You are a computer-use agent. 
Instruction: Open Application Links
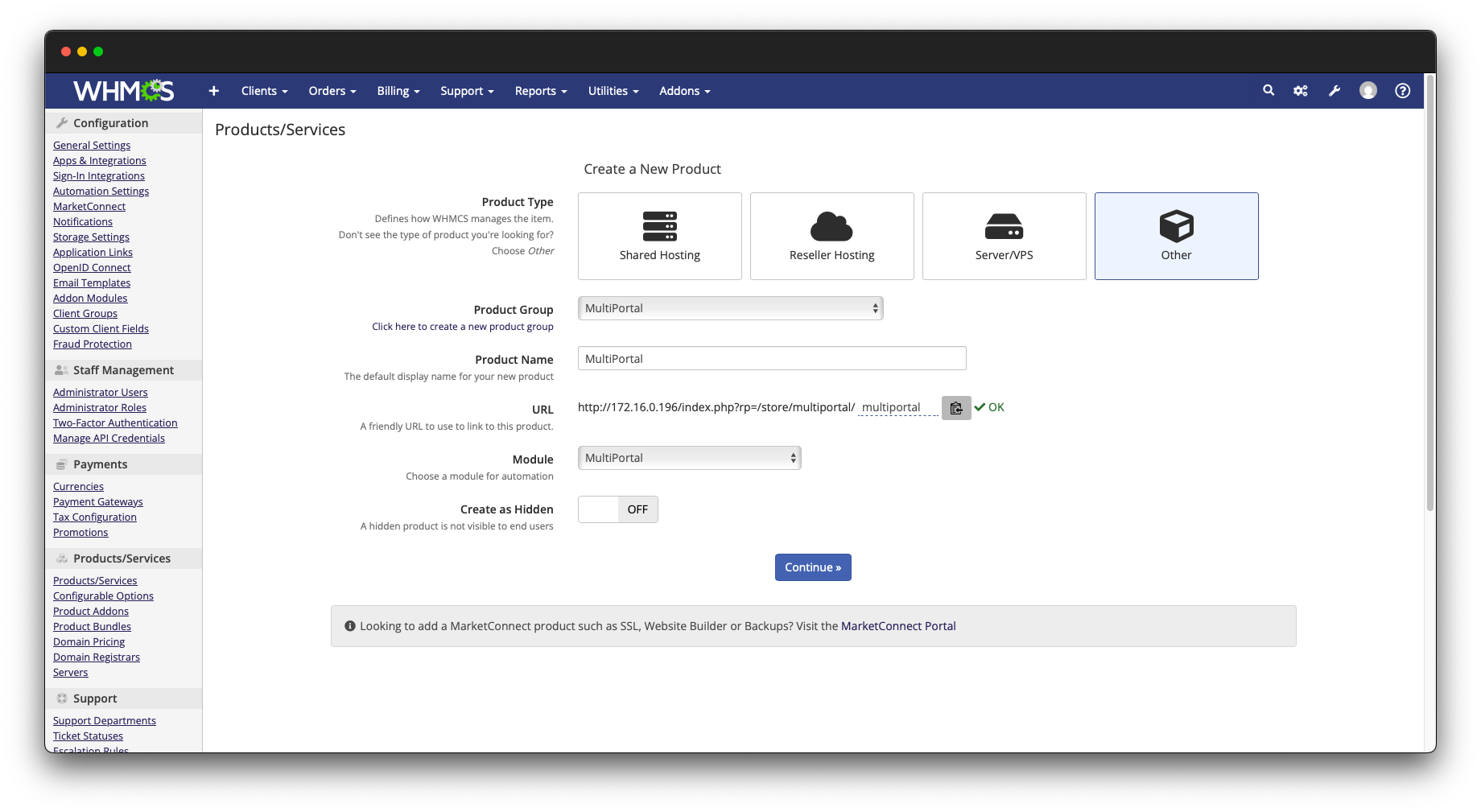pos(93,253)
